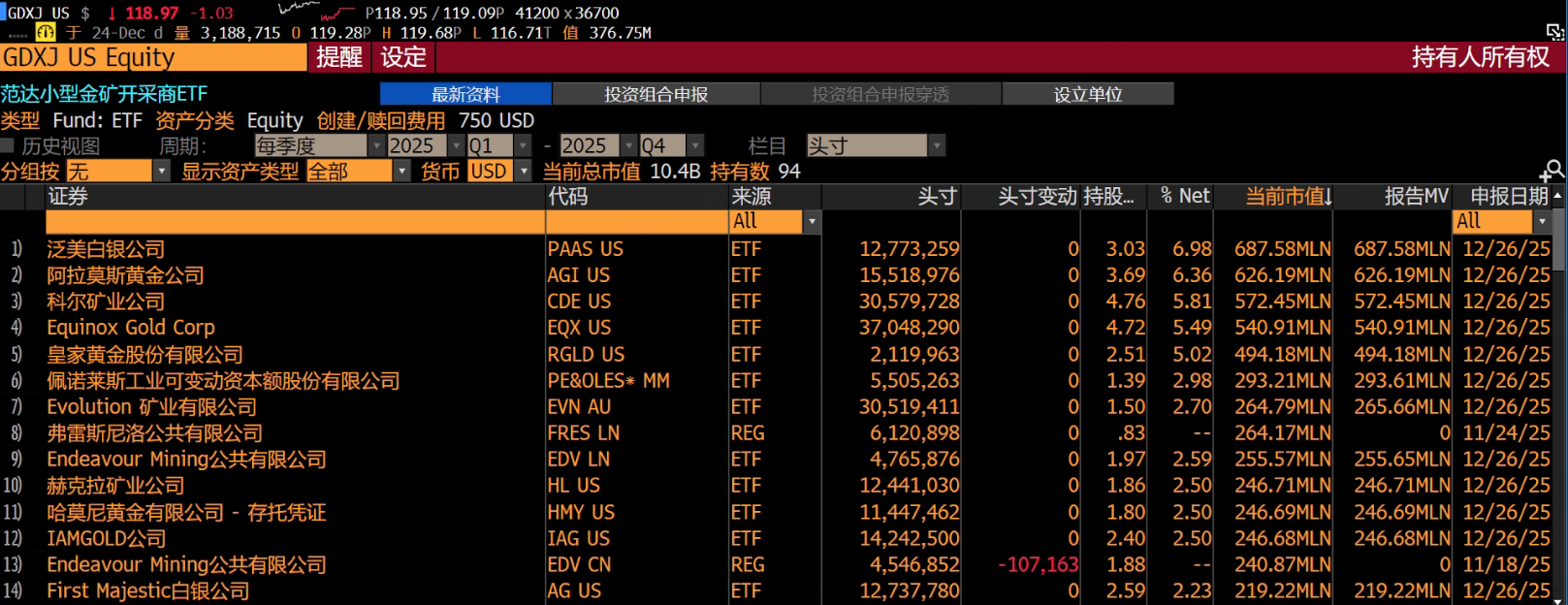Click the -107,163 position change value

coord(1038,564)
